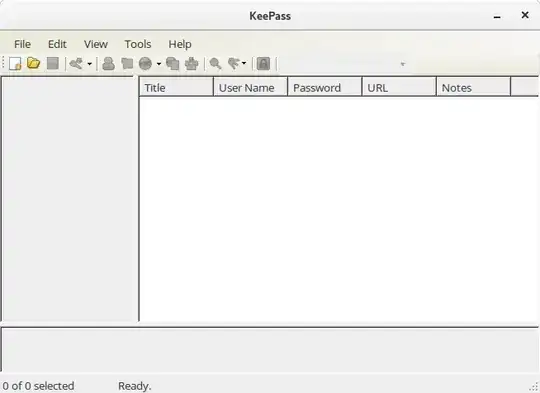Close the KeePass window
Viewport: 540px width, 393px height.
(x=525, y=15)
